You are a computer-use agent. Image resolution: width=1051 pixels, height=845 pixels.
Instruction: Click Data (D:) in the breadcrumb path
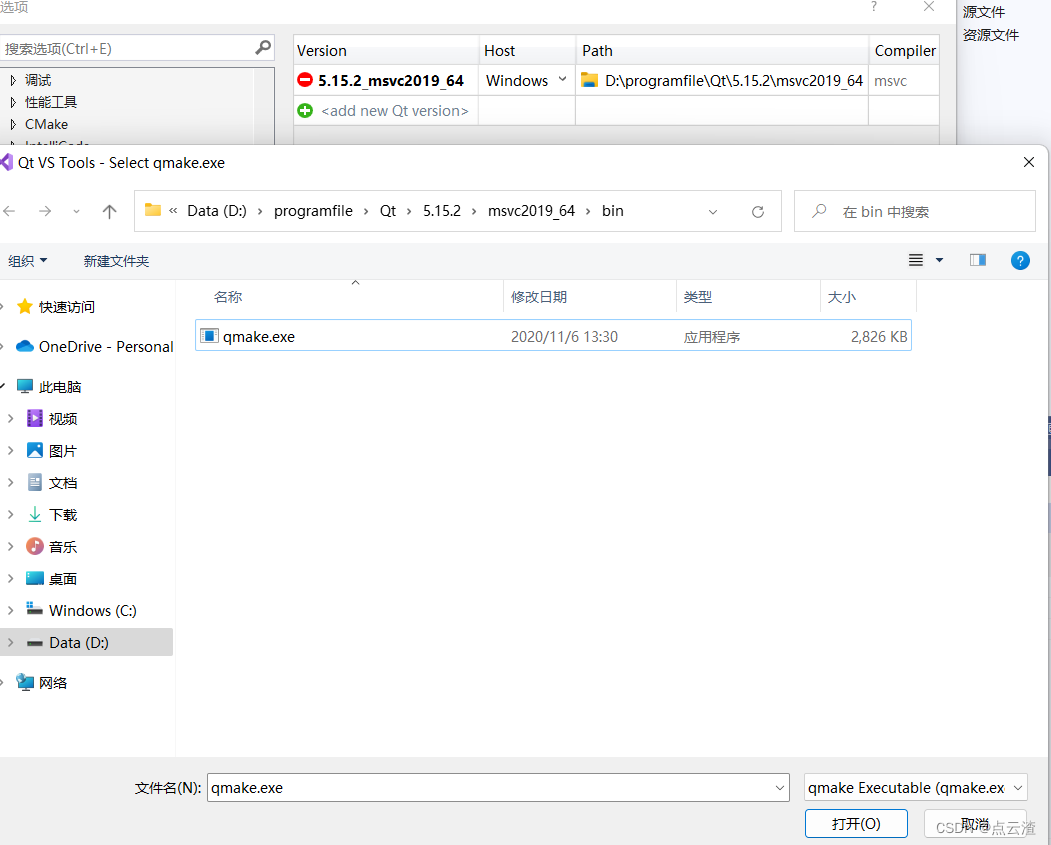pyautogui.click(x=217, y=211)
